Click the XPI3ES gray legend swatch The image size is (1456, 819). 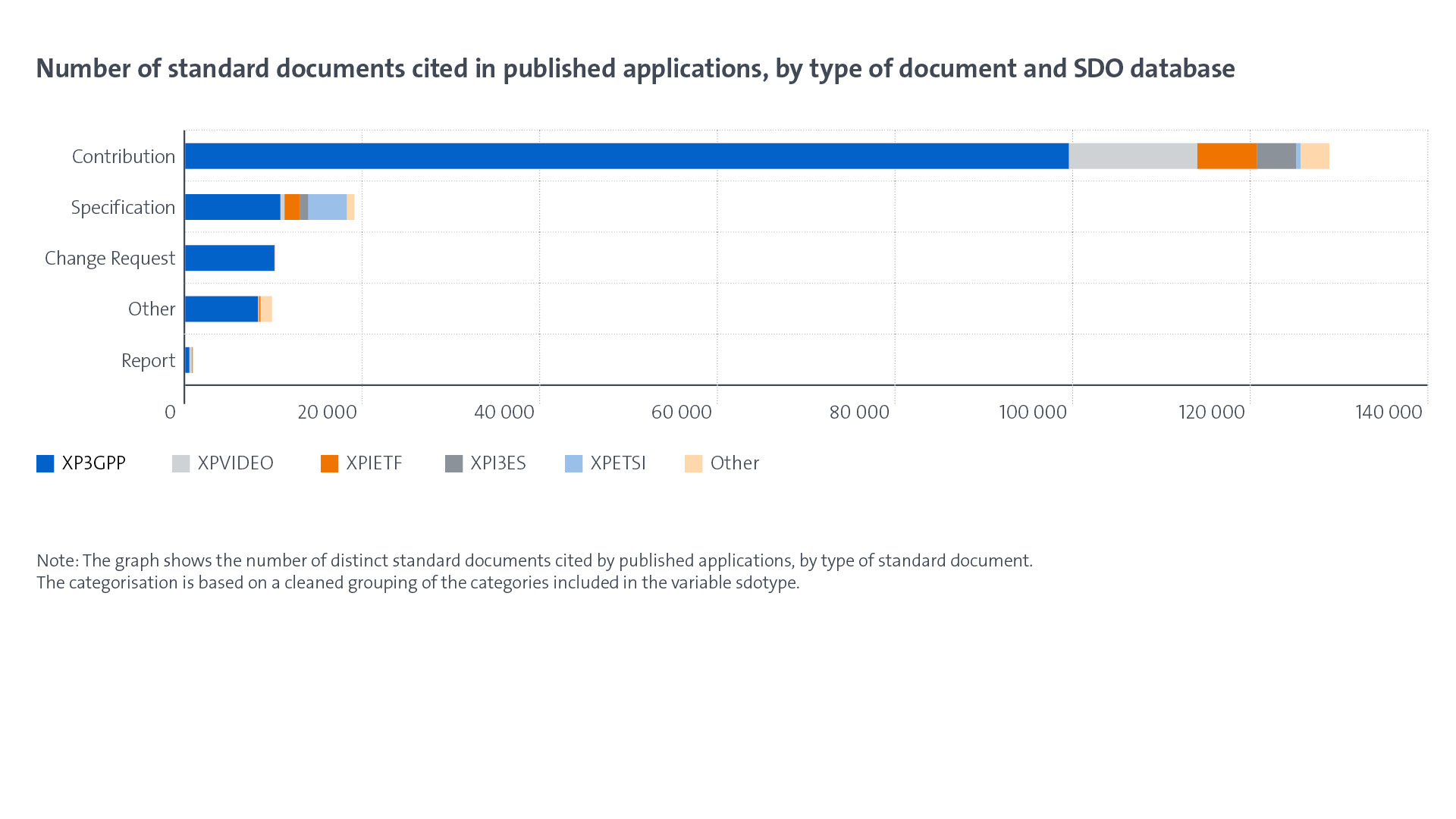pyautogui.click(x=453, y=463)
